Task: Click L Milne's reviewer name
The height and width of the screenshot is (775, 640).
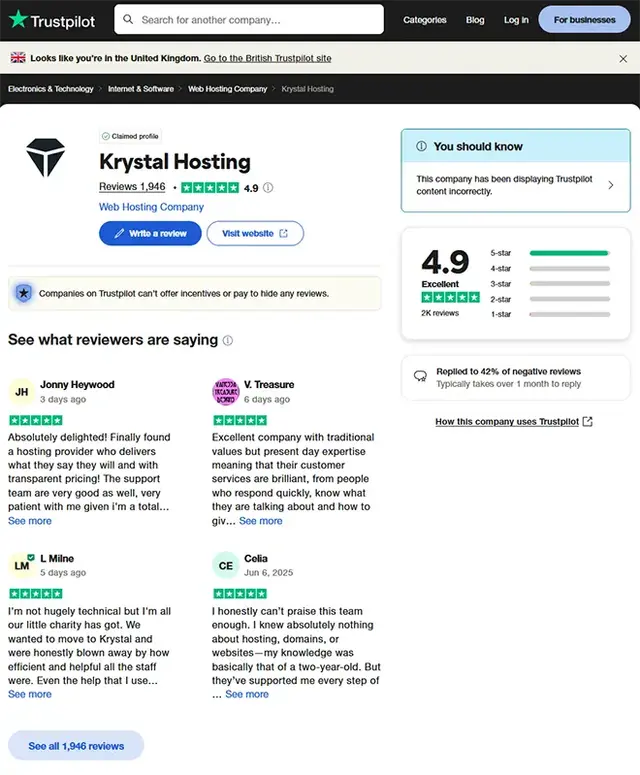Action: [x=57, y=559]
